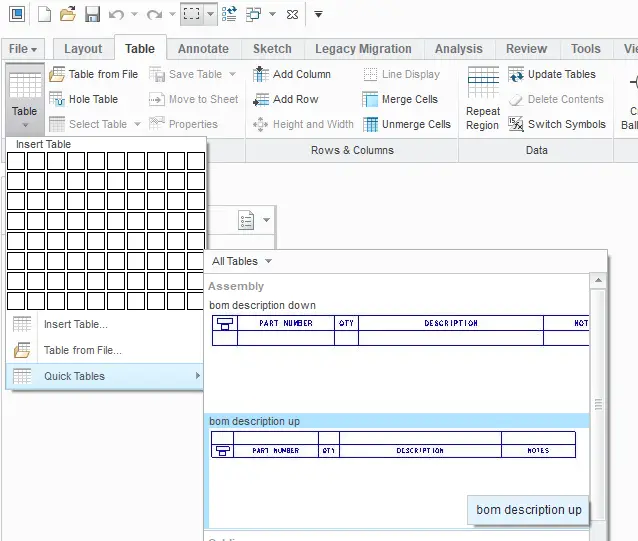This screenshot has width=638, height=541.
Task: Click the Insert Table header label
Action: 43,144
